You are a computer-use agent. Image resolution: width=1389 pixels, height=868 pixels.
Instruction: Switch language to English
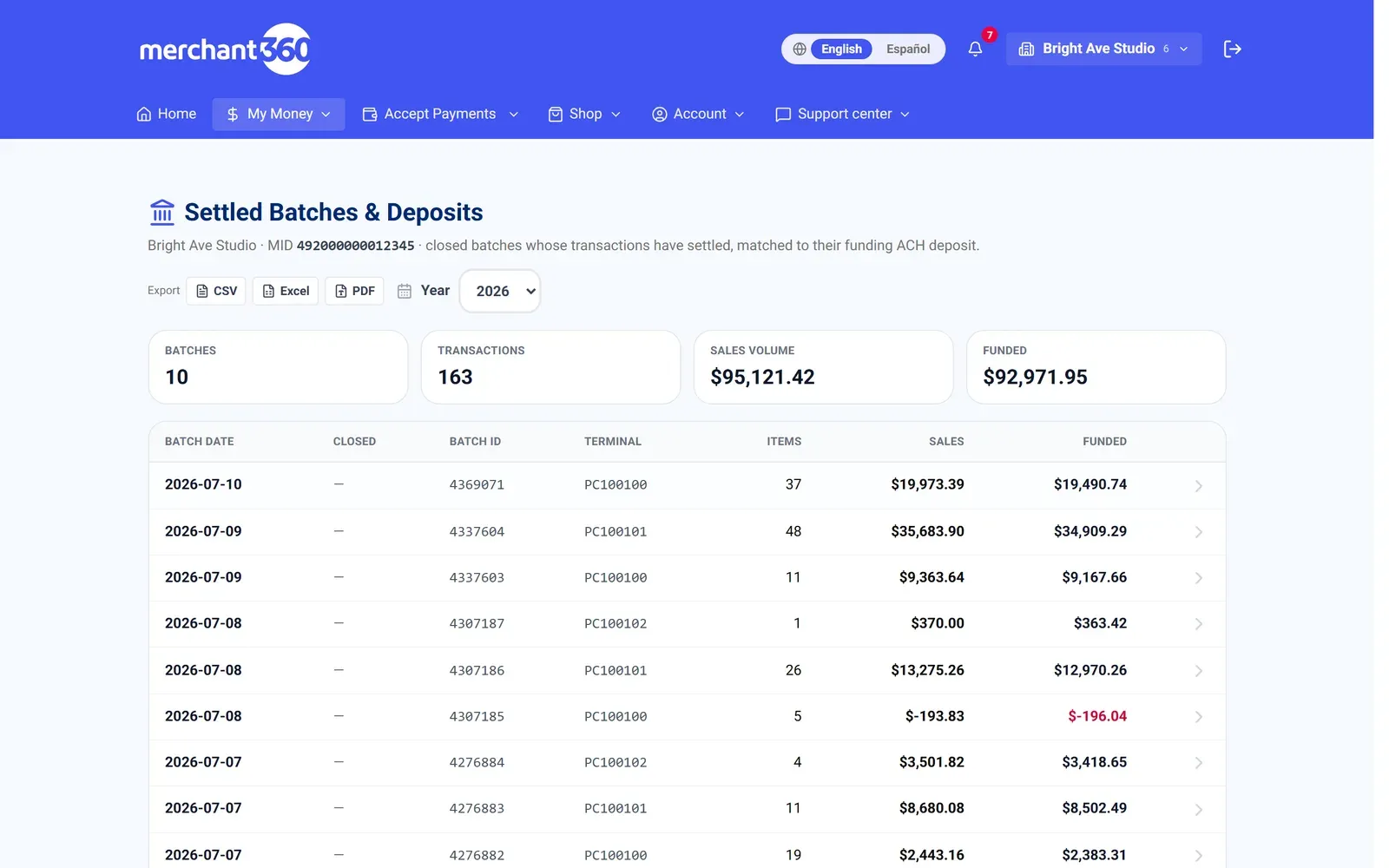coord(841,49)
